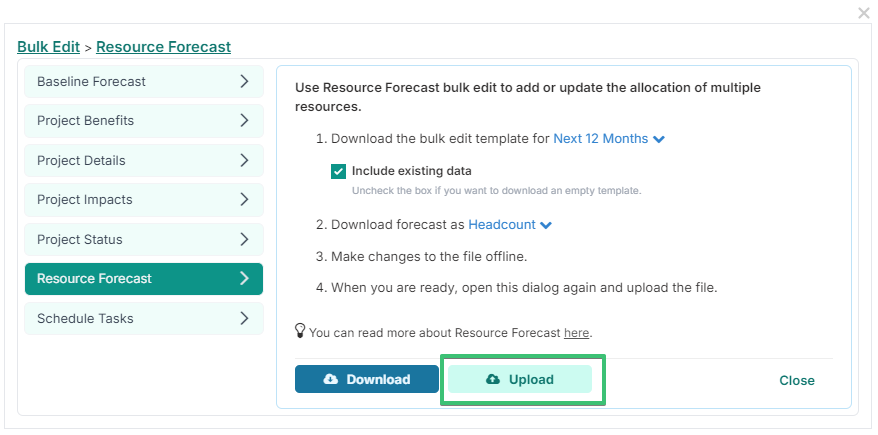The image size is (878, 435).
Task: Click the chevron on Resource Forecast item
Action: [x=244, y=278]
